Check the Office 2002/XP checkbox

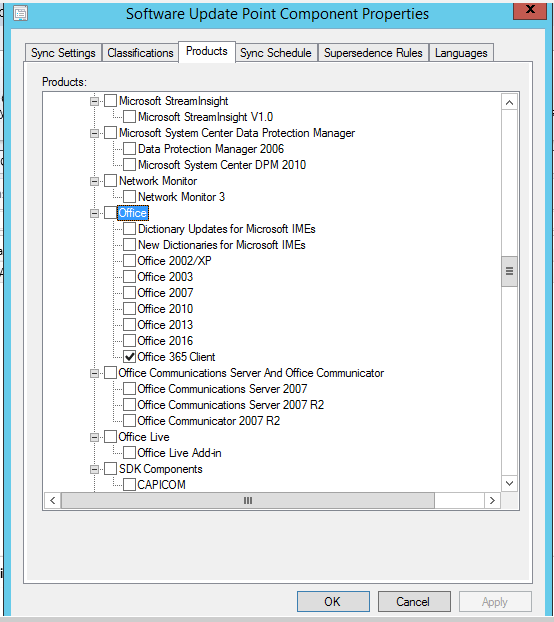(x=129, y=261)
